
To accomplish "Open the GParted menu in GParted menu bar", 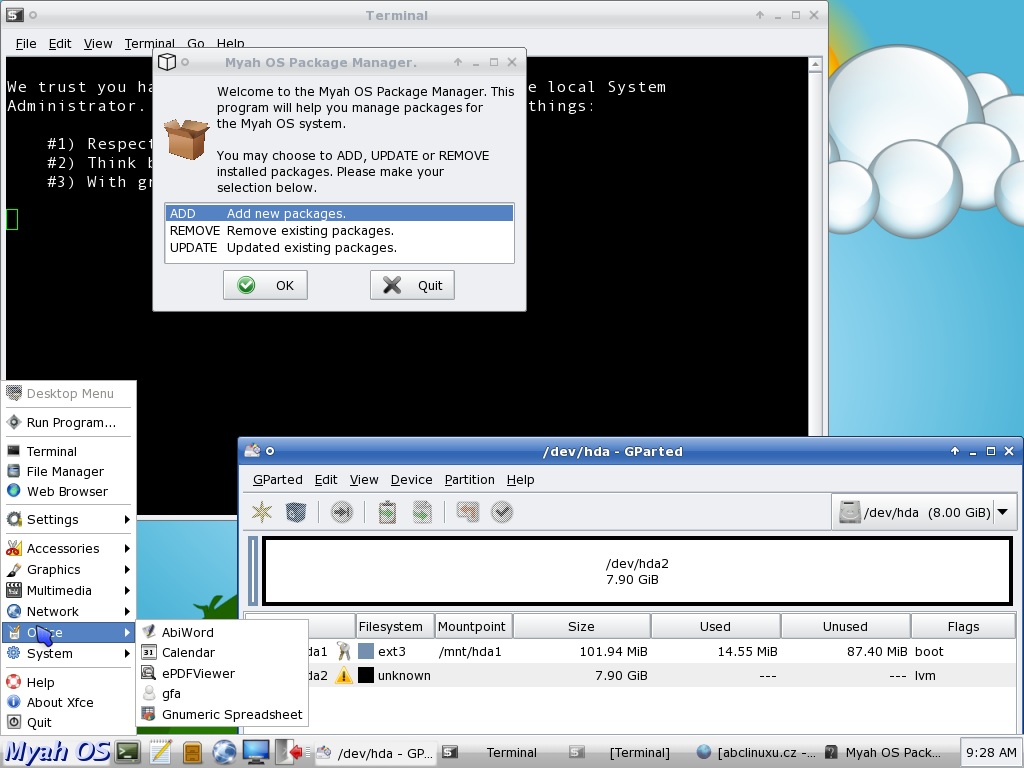I will pyautogui.click(x=278, y=479).
